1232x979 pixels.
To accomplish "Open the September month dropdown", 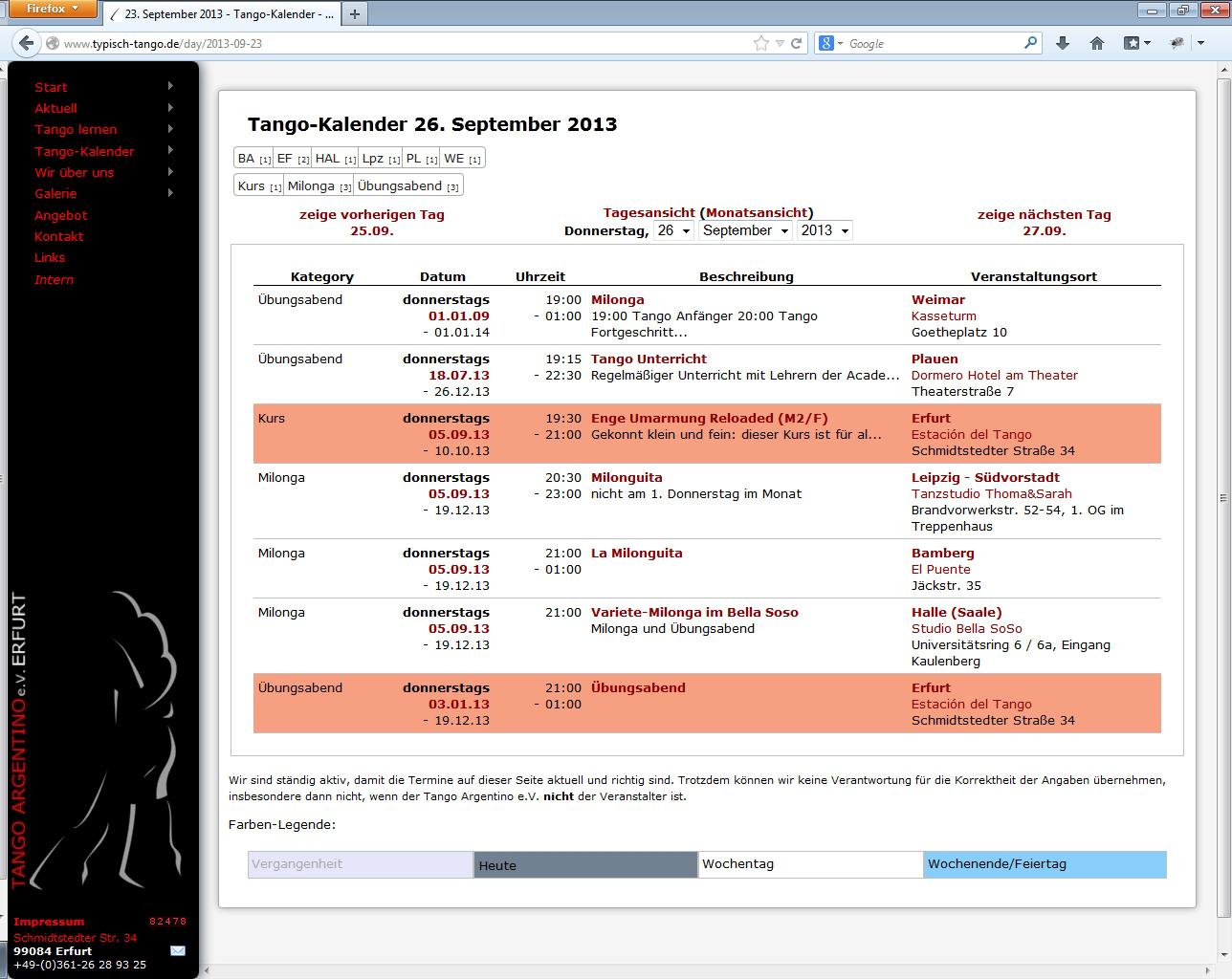I will 745,230.
